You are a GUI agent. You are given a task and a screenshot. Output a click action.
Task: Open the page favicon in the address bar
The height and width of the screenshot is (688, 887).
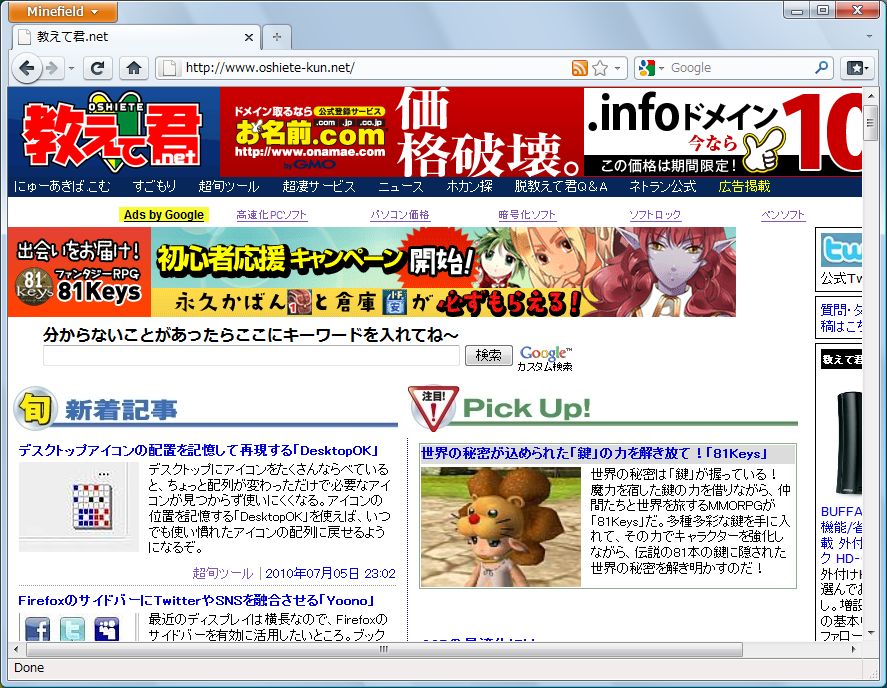pyautogui.click(x=169, y=68)
